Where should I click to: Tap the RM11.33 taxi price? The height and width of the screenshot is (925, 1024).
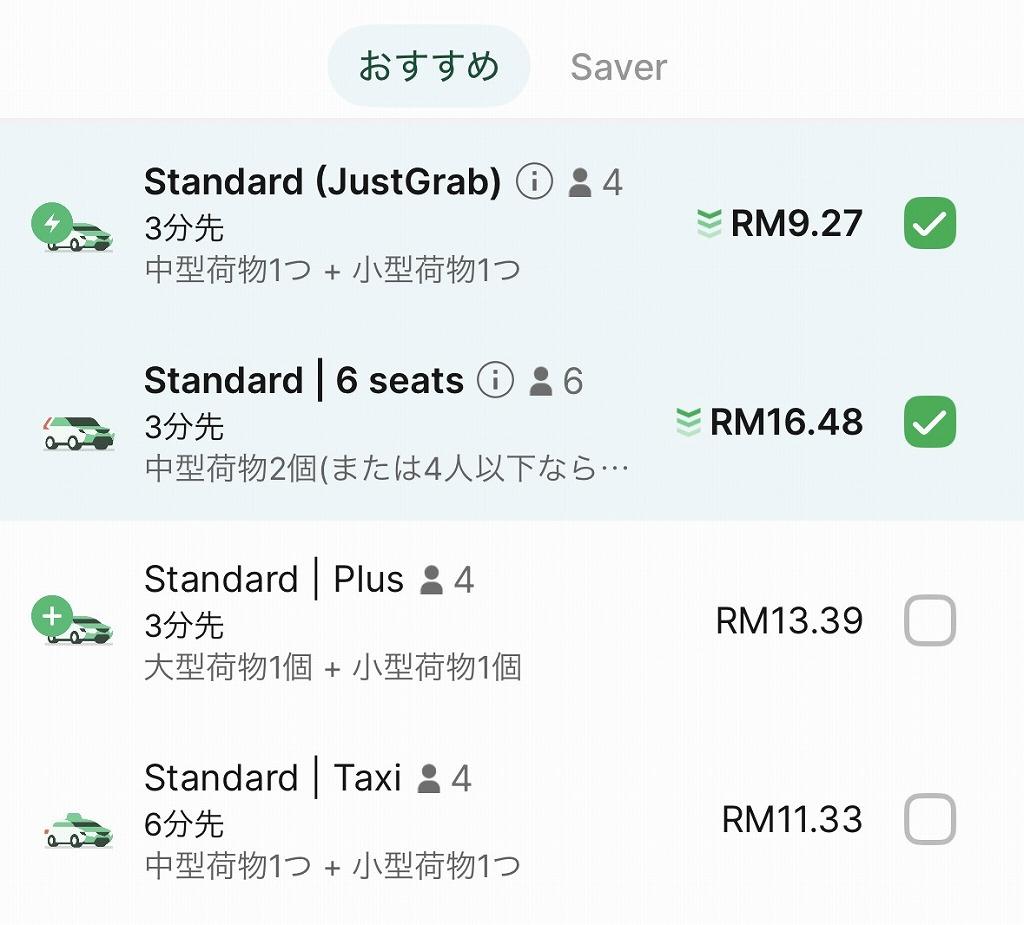click(x=792, y=820)
